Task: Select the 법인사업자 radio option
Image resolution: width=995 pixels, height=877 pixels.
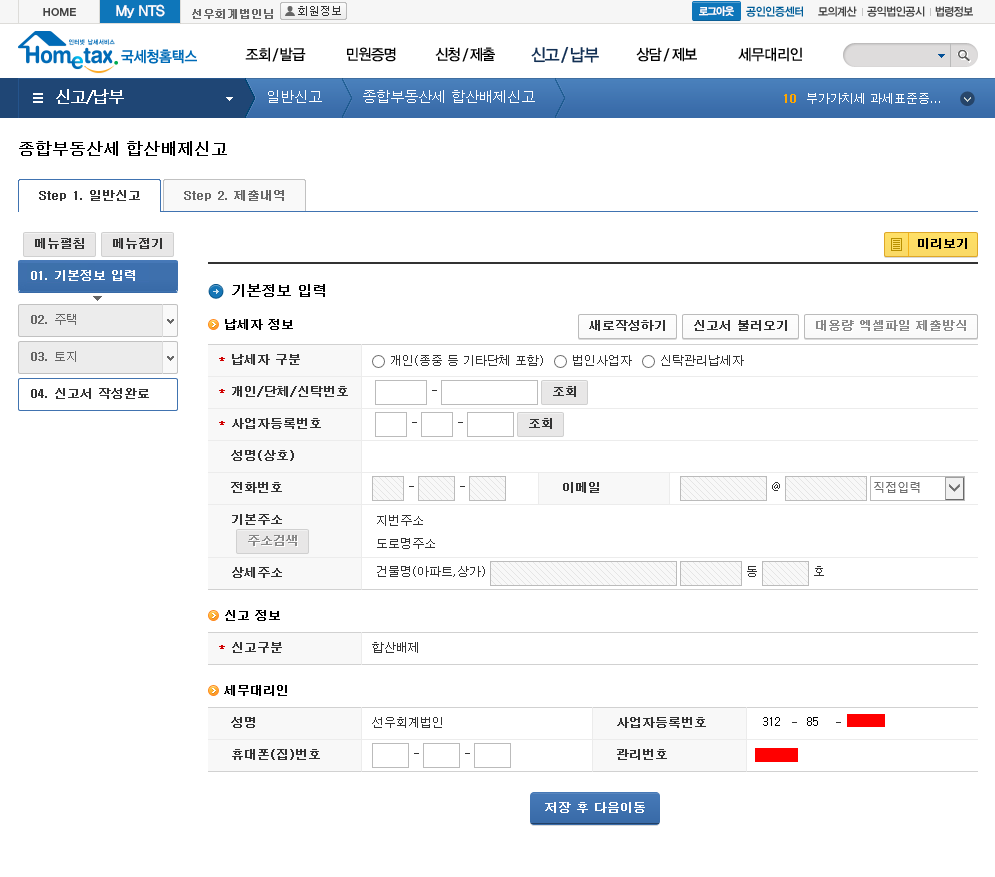Action: [560, 361]
